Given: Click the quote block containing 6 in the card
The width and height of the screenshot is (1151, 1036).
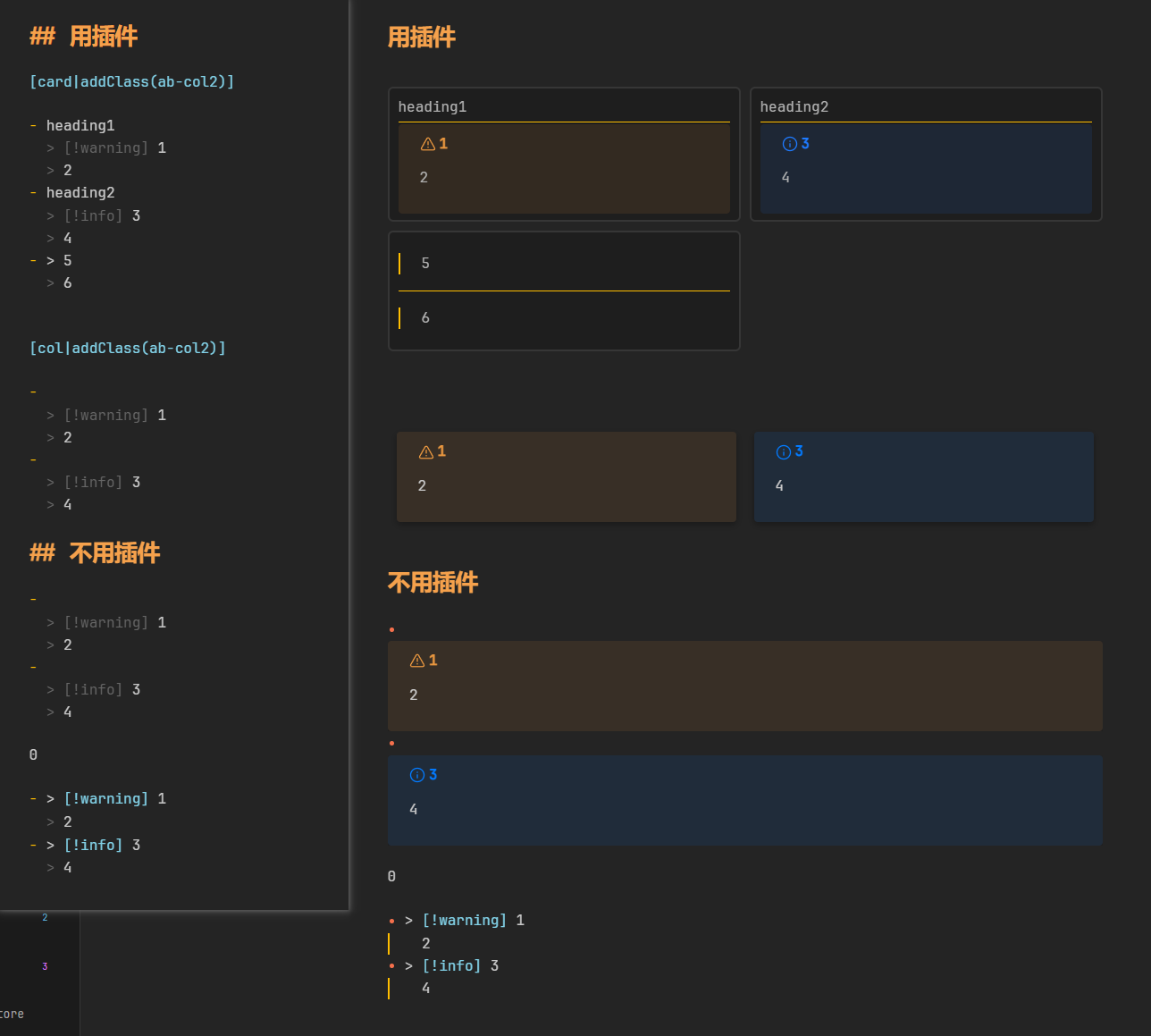Looking at the screenshot, I should coord(425,318).
